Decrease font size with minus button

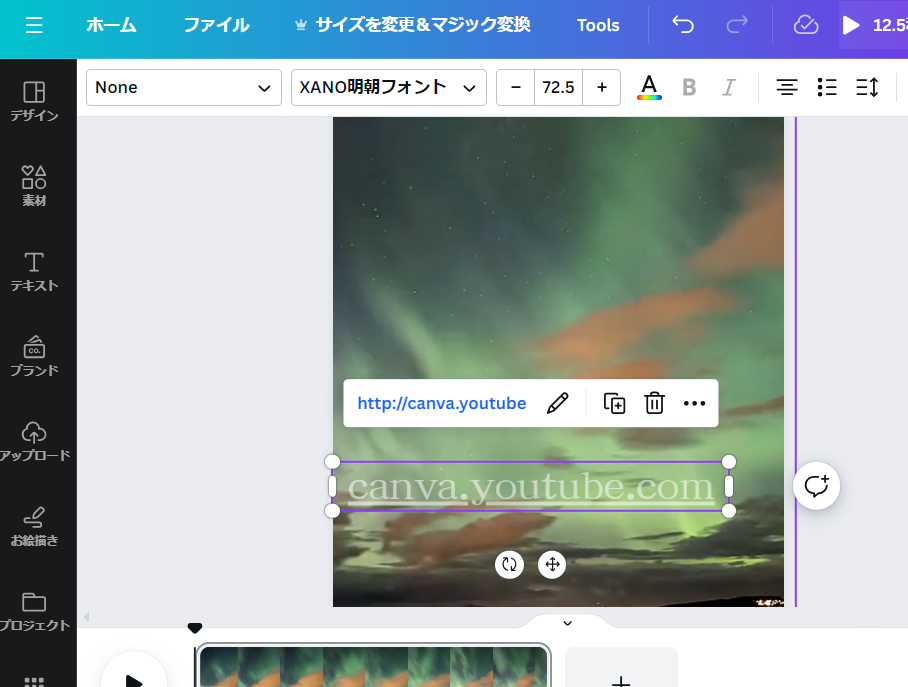click(x=516, y=87)
